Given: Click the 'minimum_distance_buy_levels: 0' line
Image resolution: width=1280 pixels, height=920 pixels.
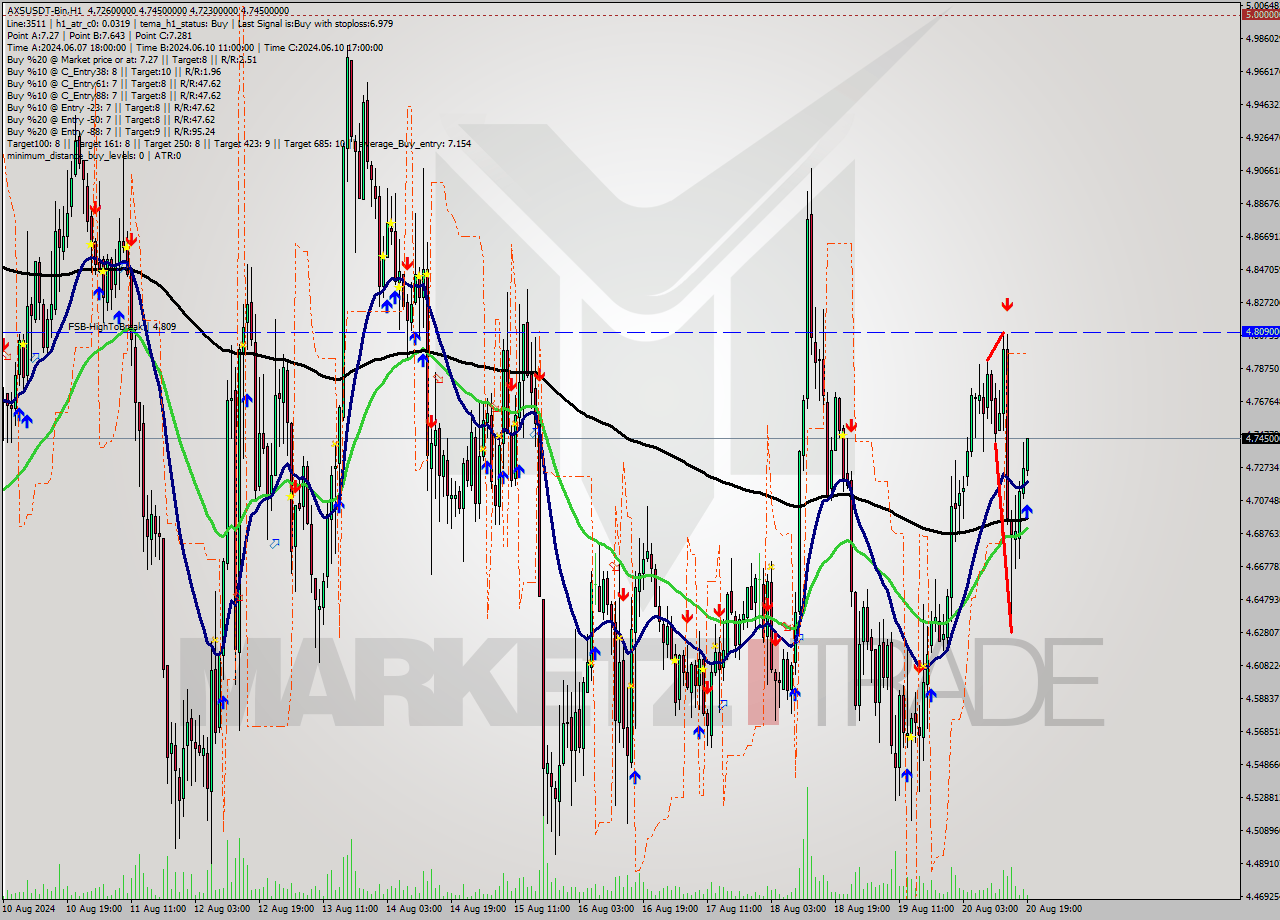Looking at the screenshot, I should click(x=93, y=156).
